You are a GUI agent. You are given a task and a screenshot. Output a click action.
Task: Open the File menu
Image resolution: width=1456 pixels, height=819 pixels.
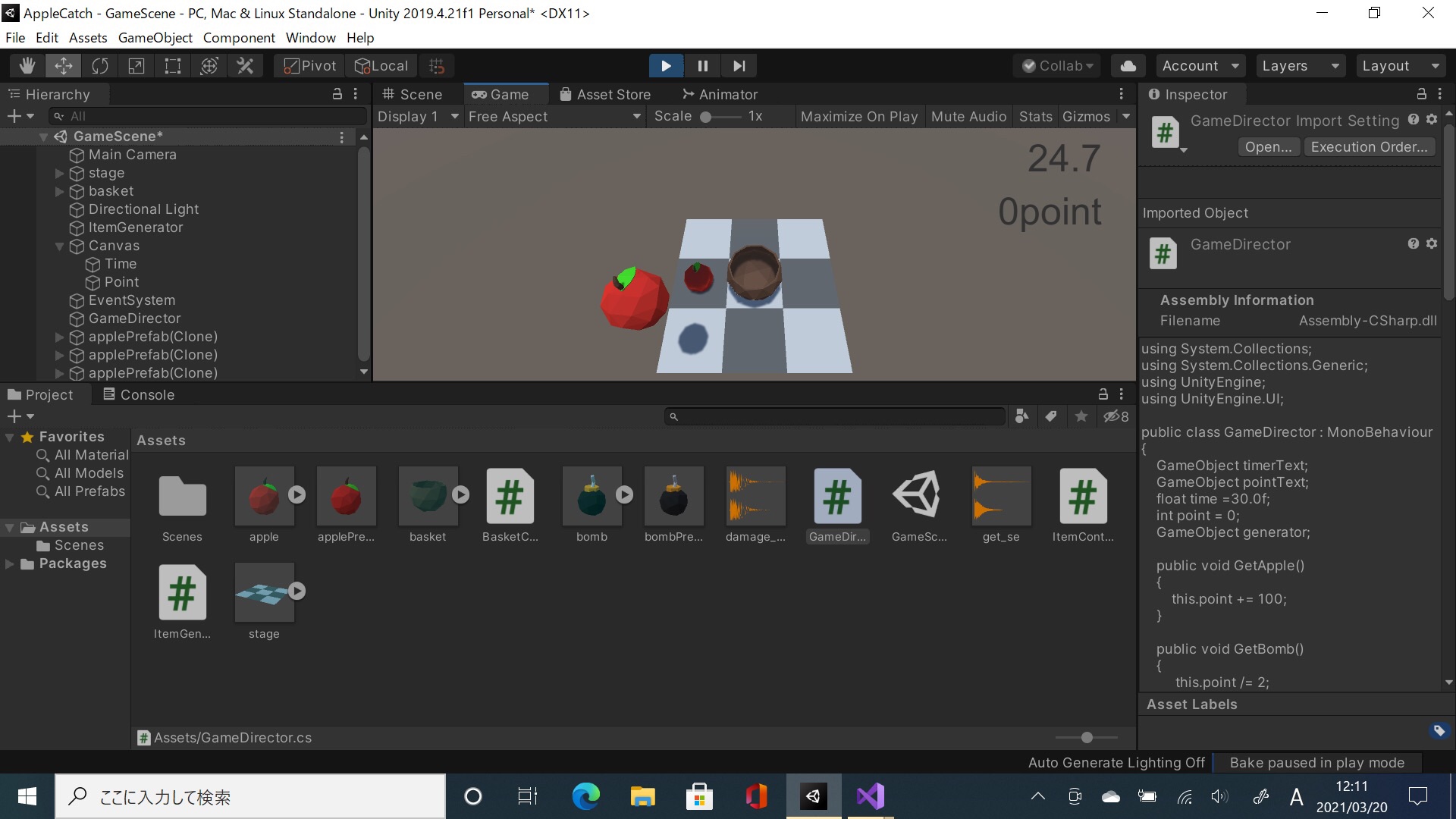click(15, 37)
